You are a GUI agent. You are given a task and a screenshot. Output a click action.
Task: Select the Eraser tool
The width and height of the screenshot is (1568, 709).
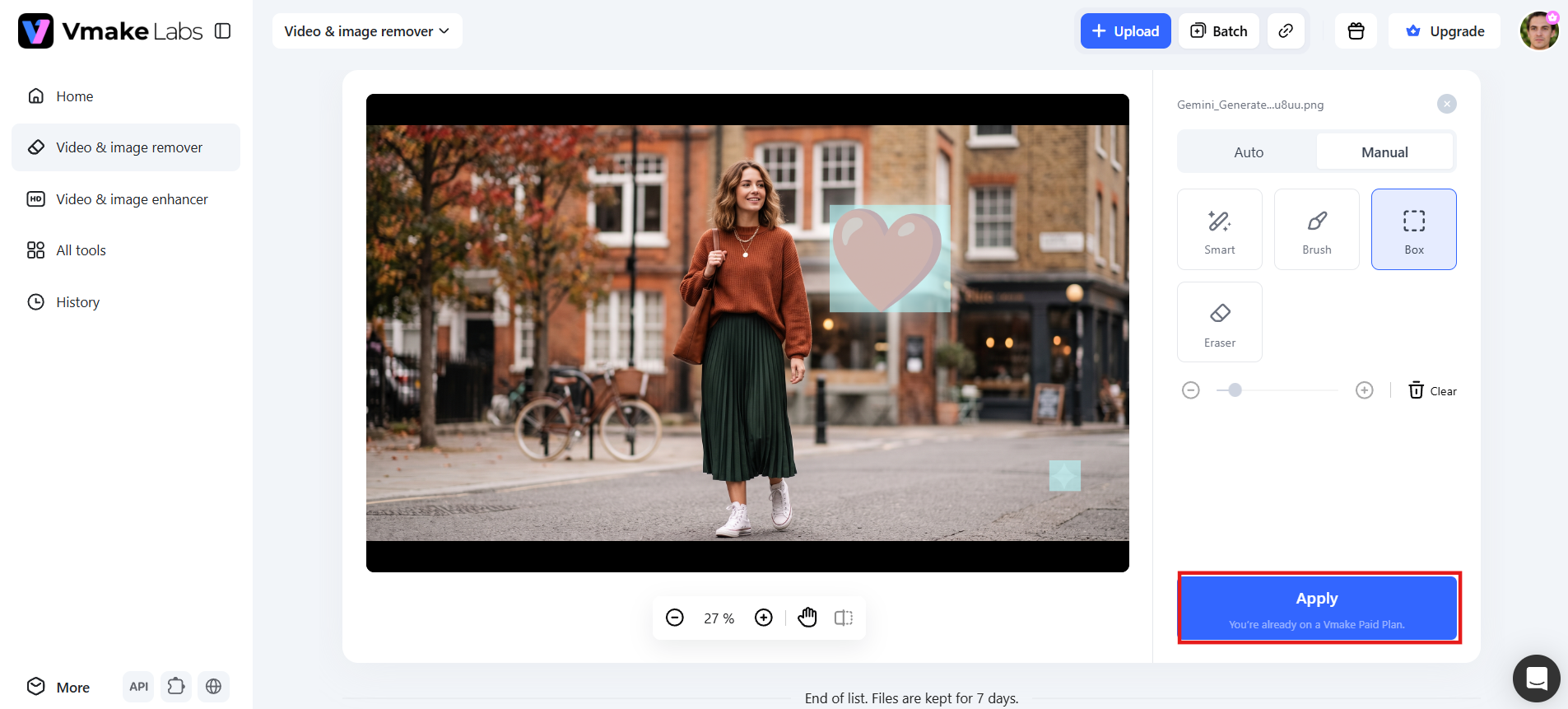[1219, 322]
